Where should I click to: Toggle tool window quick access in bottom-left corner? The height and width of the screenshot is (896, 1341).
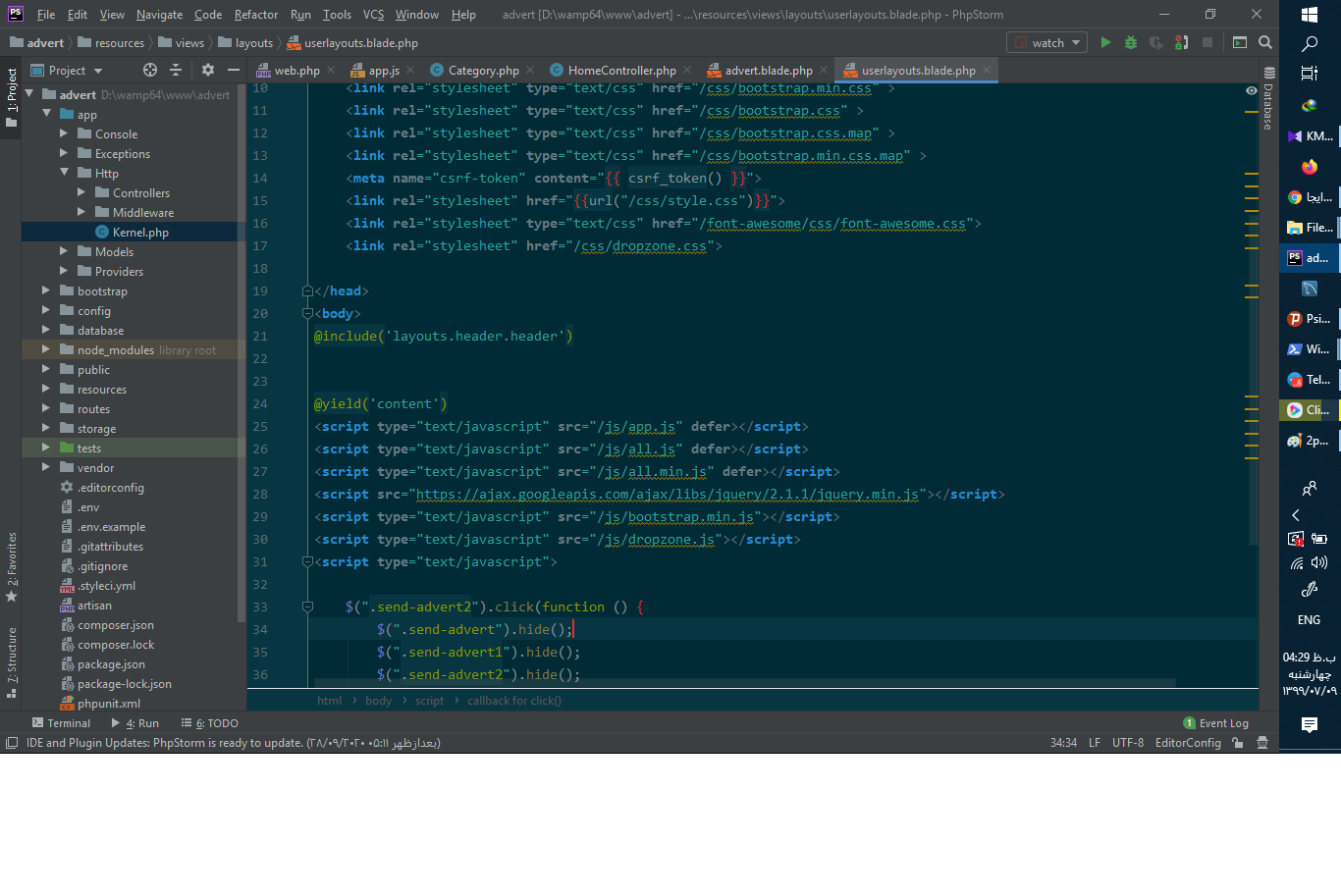tap(12, 743)
